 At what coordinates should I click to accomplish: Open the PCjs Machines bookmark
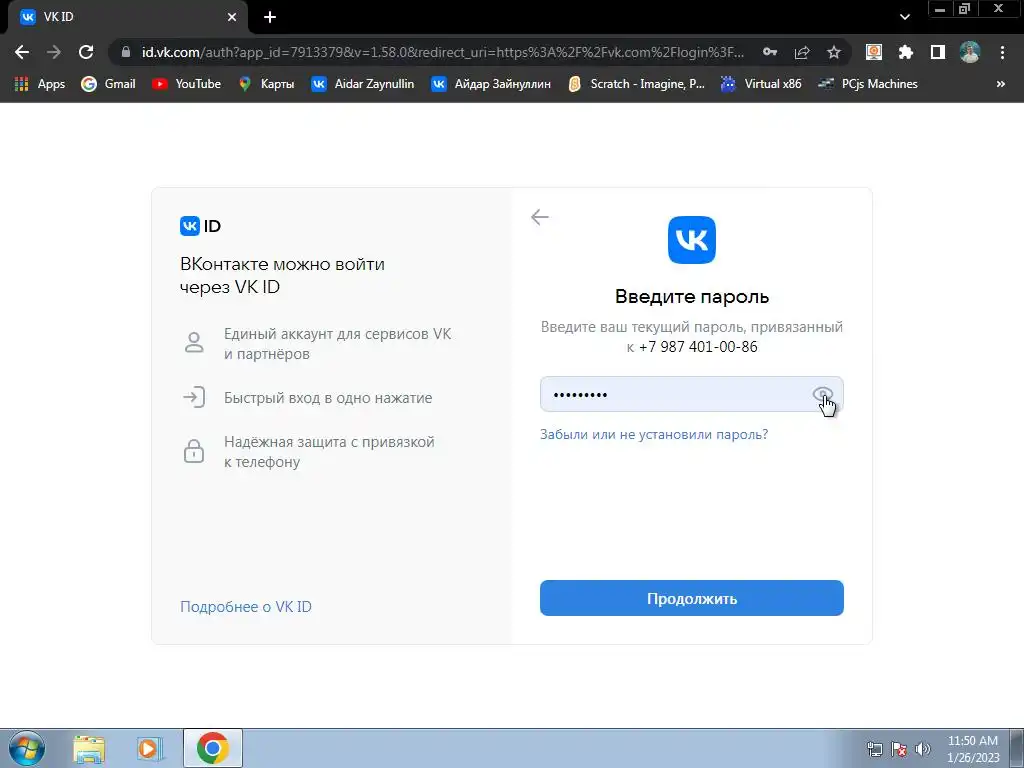click(868, 84)
